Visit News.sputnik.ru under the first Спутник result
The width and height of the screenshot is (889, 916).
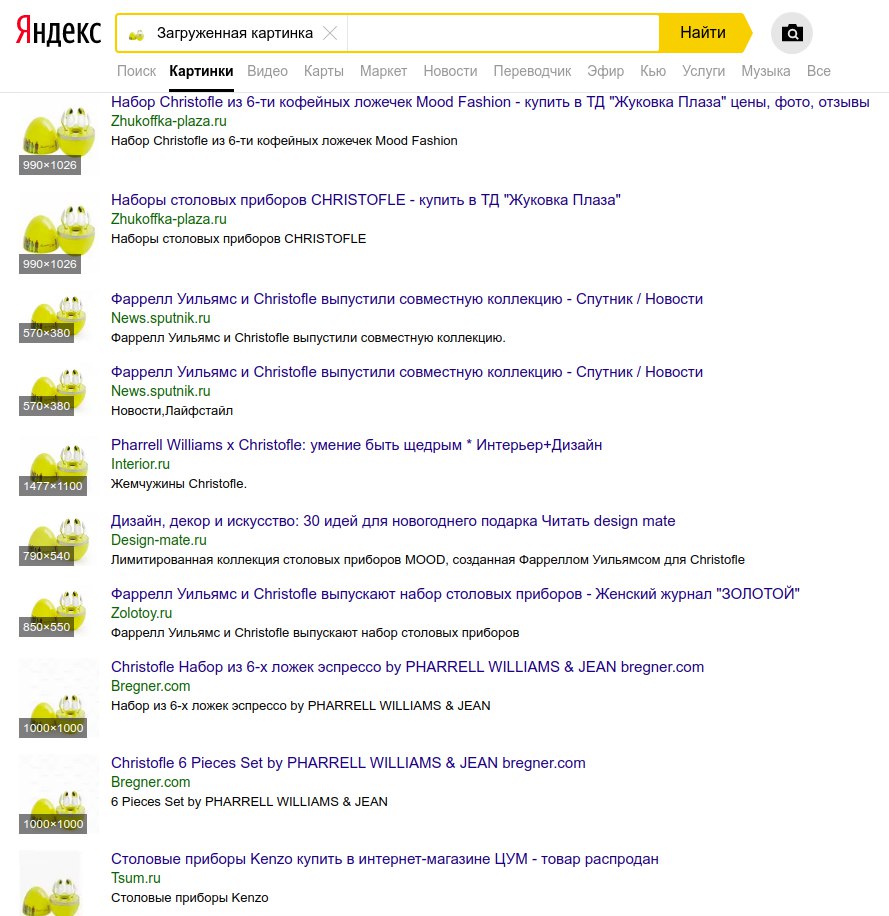tap(161, 318)
